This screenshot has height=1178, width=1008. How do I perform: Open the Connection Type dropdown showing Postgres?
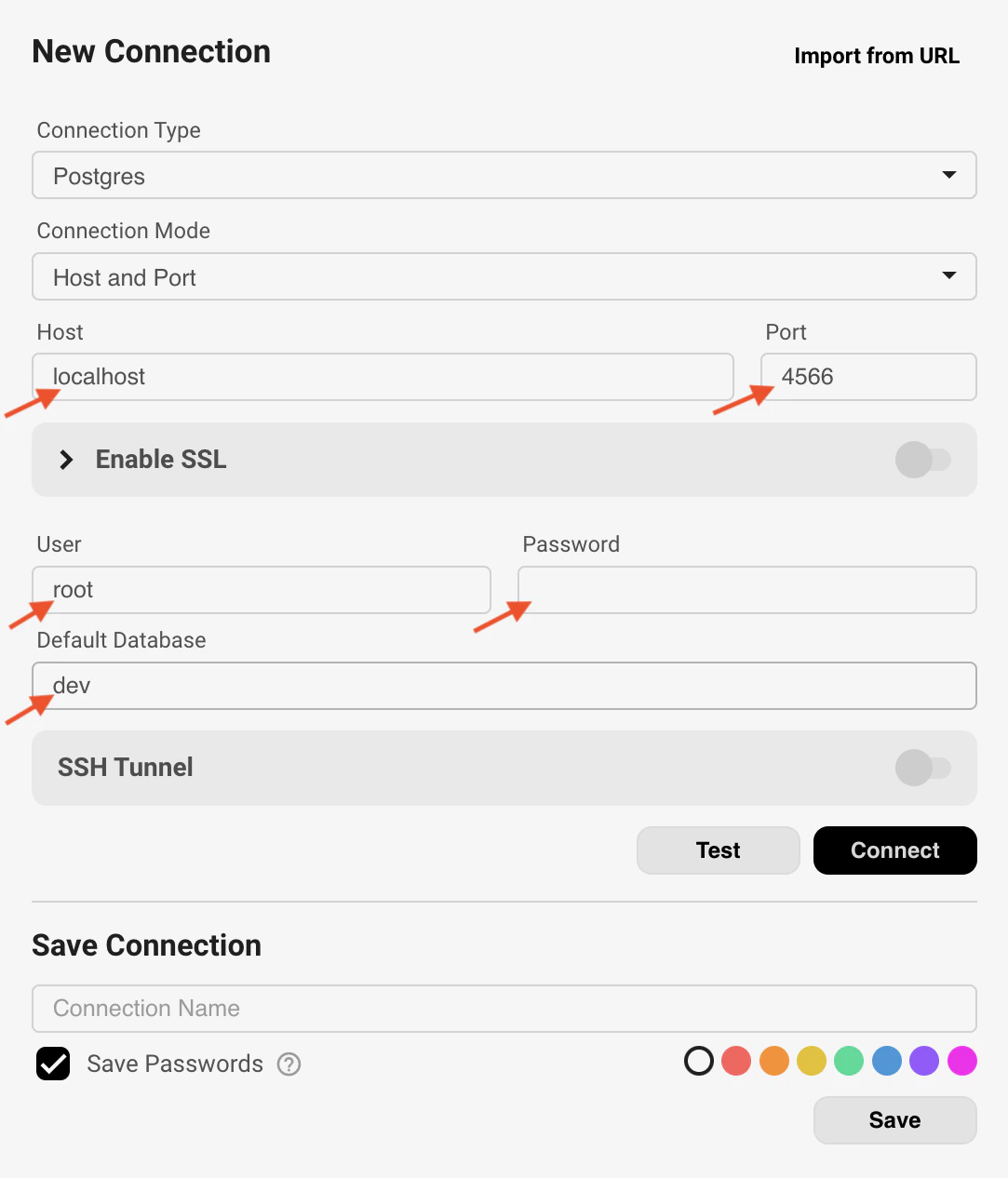504,175
